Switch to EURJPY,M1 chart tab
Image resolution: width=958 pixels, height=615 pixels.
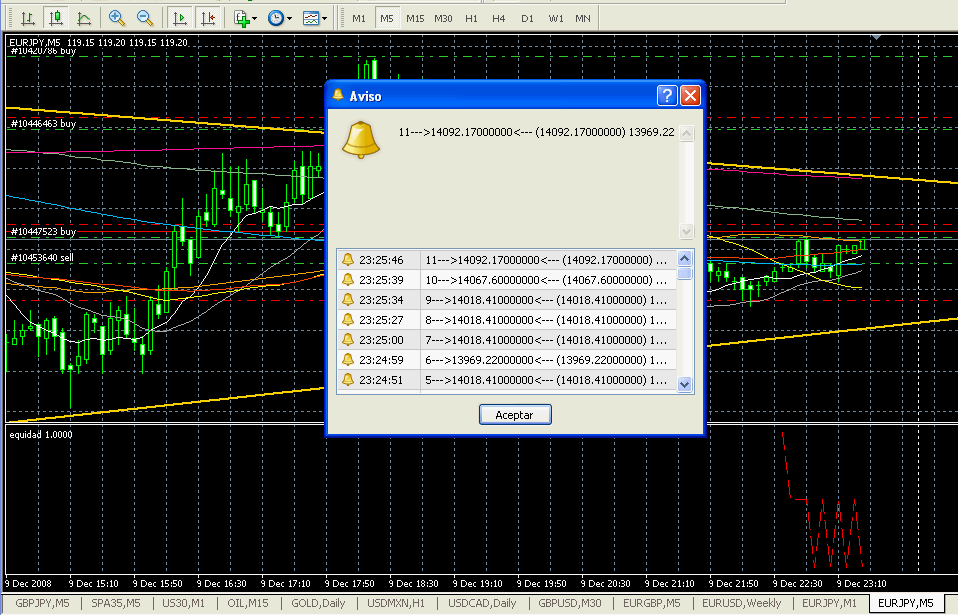coord(829,603)
